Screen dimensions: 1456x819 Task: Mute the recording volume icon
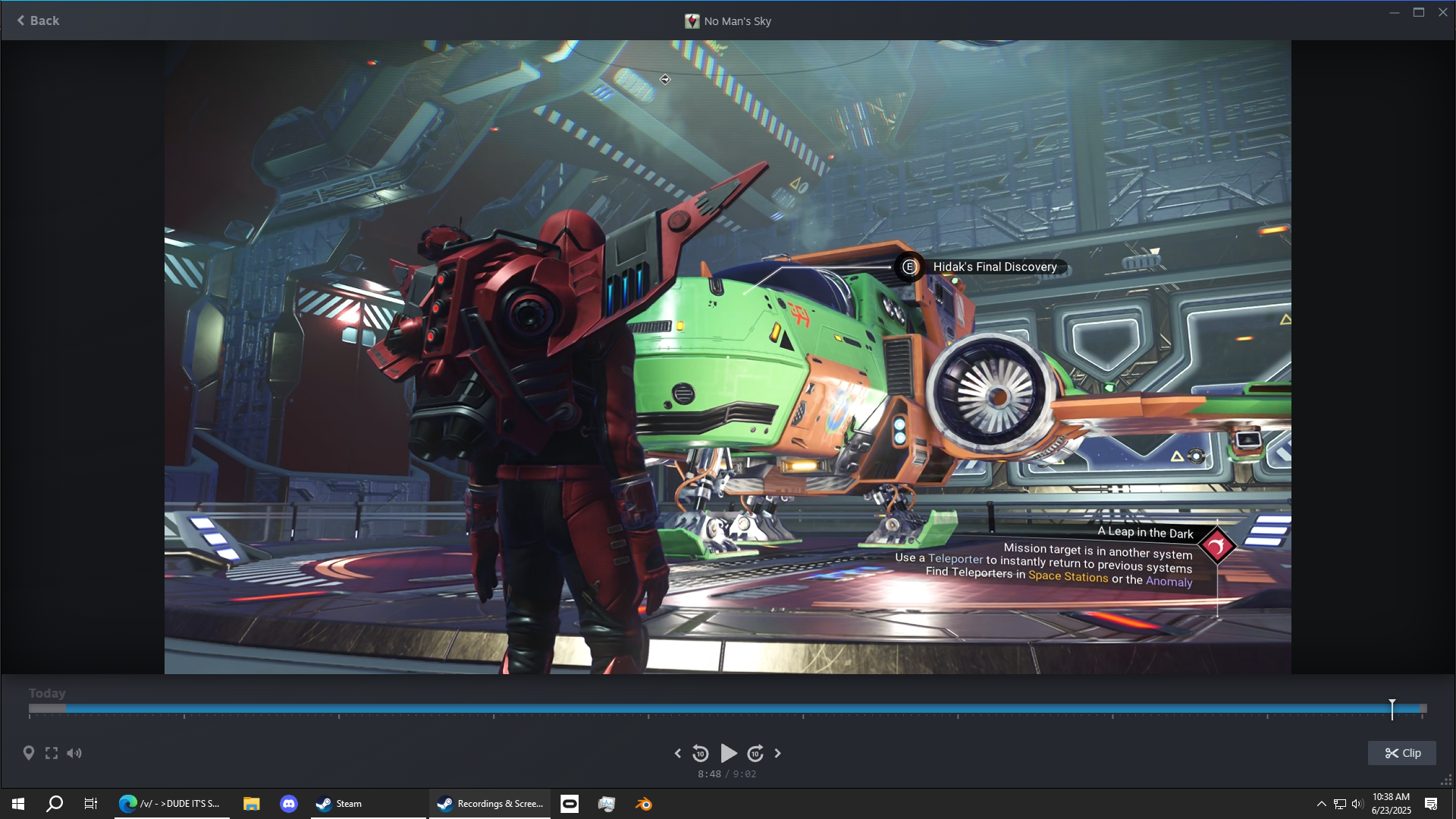(x=74, y=753)
